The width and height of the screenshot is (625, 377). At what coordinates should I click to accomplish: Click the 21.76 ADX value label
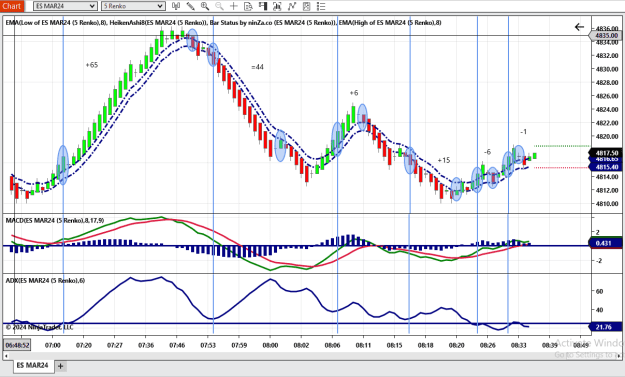[x=605, y=327]
